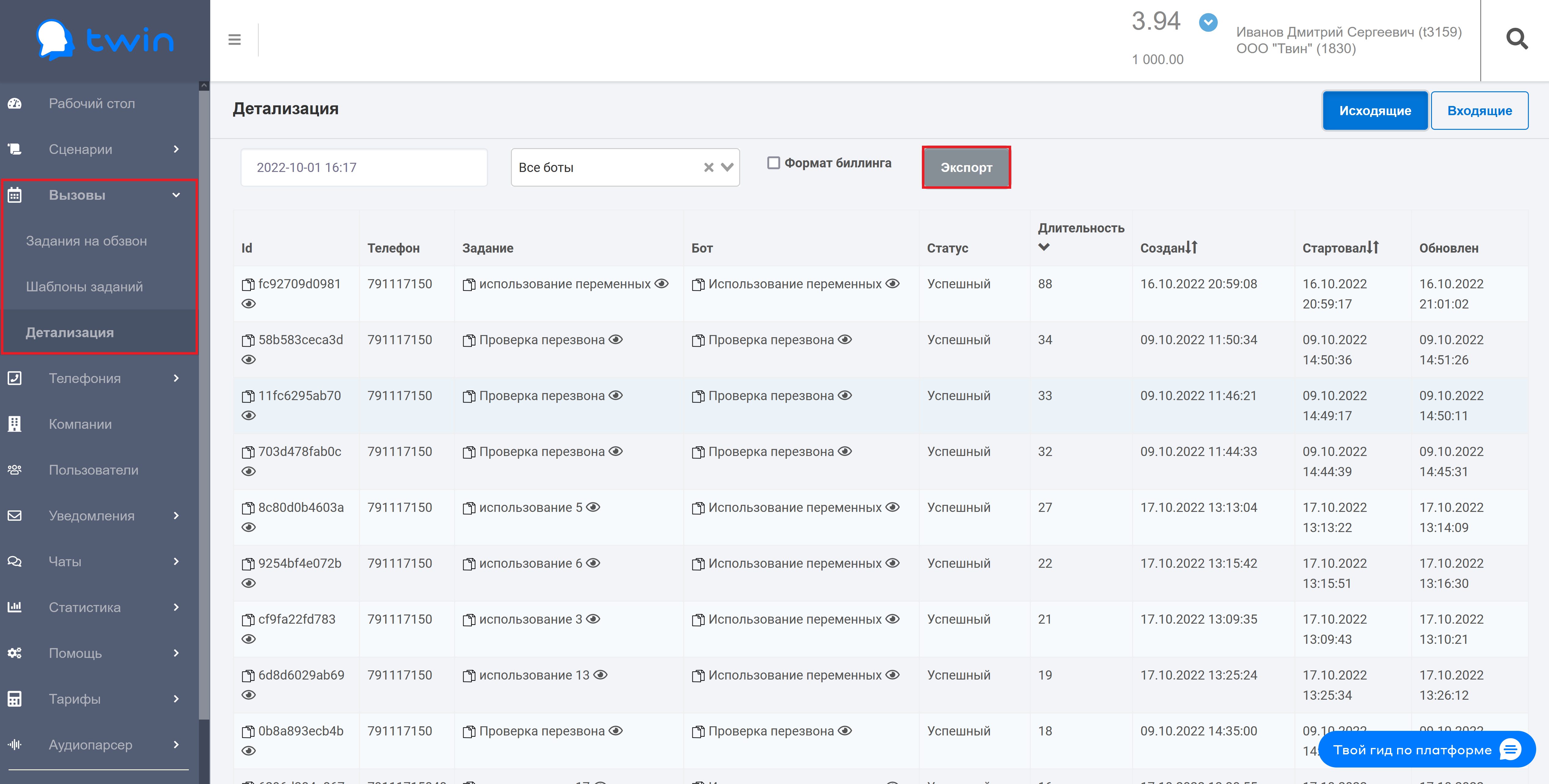Copy task name Проверка перезвона in second row
Viewport: 1549px width, 784px height.
(x=468, y=341)
